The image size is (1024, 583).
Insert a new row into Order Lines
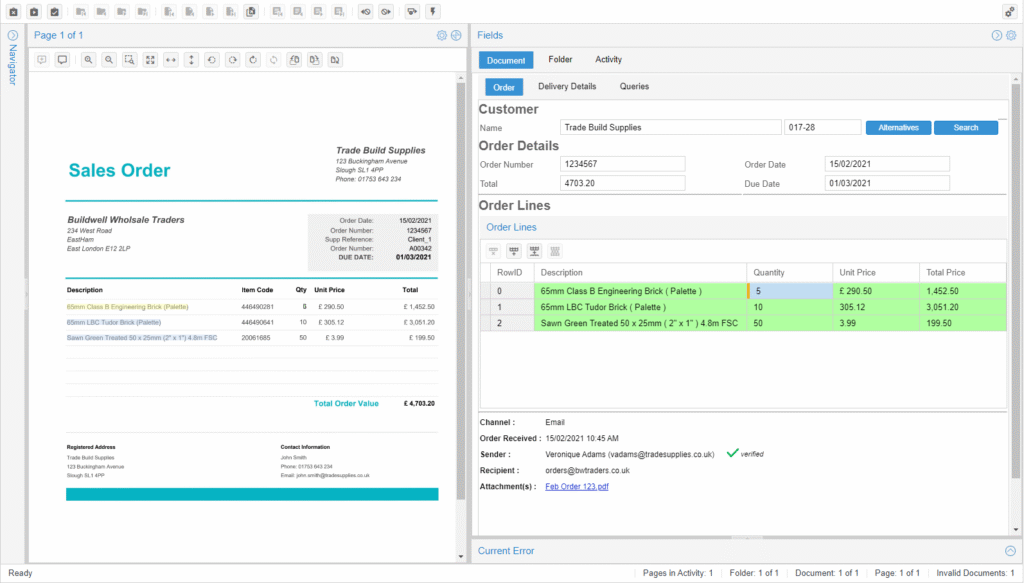coord(515,251)
